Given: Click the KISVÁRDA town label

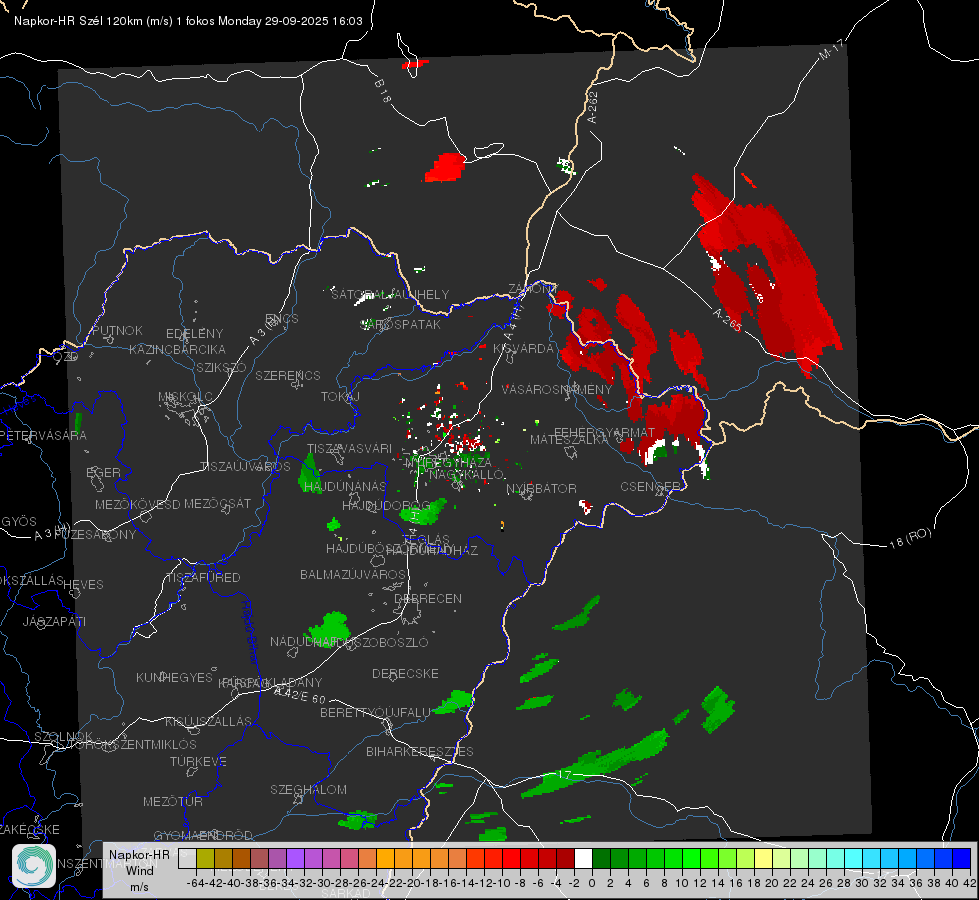Looking at the screenshot, I should (523, 349).
